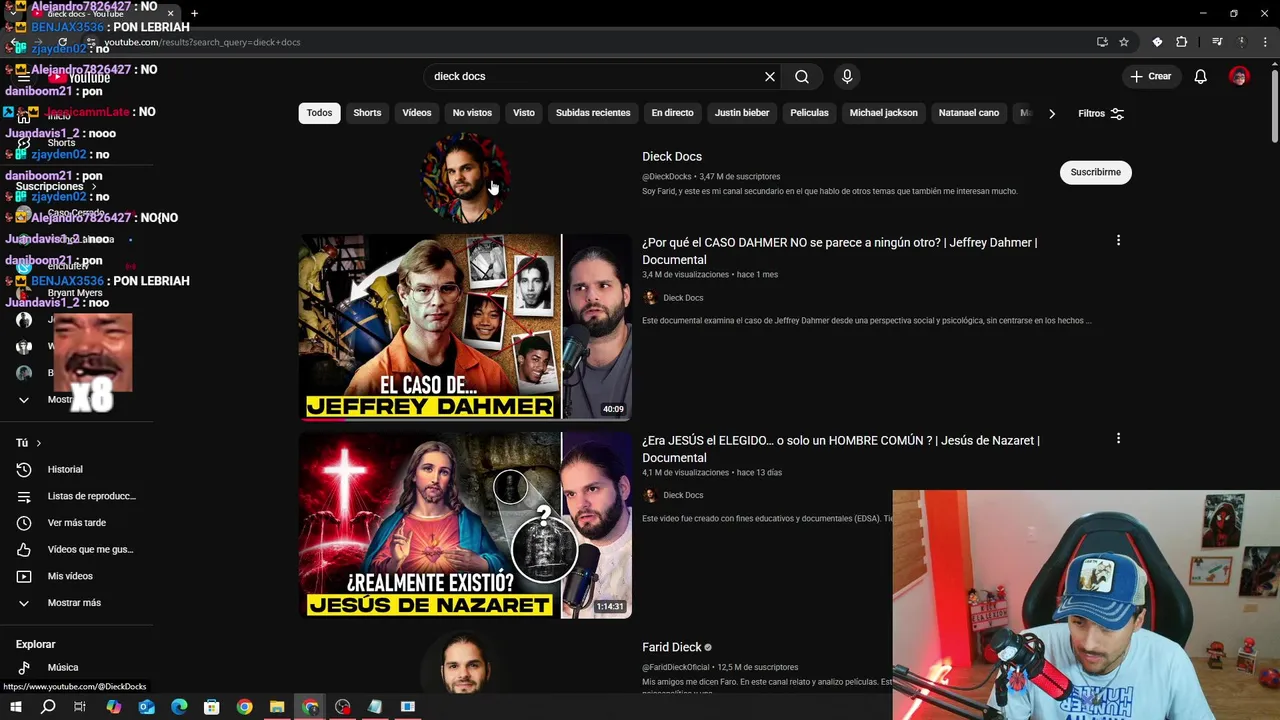Select the Natanael cano chip

969,113
